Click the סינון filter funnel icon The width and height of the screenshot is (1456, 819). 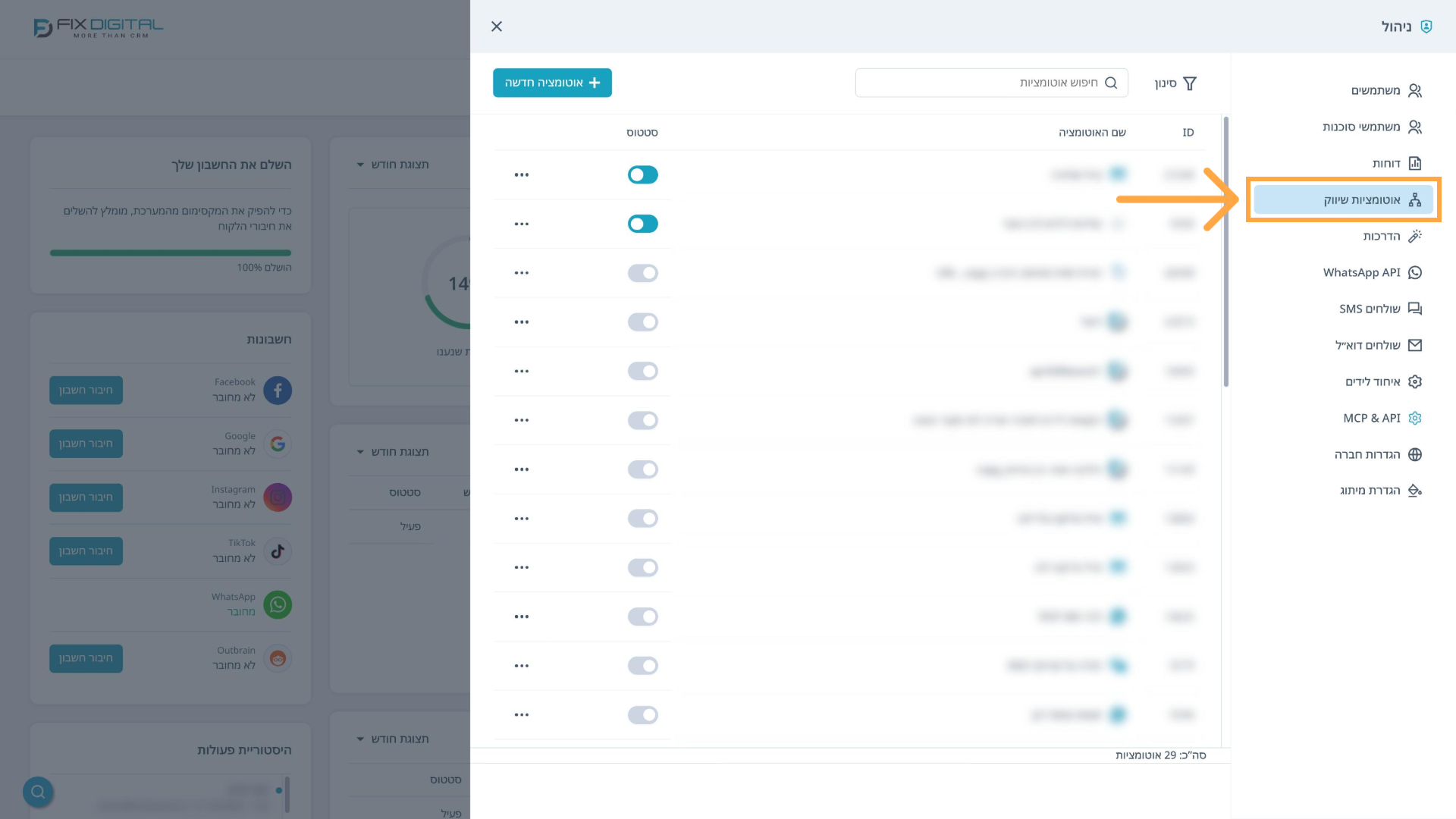[x=1190, y=83]
